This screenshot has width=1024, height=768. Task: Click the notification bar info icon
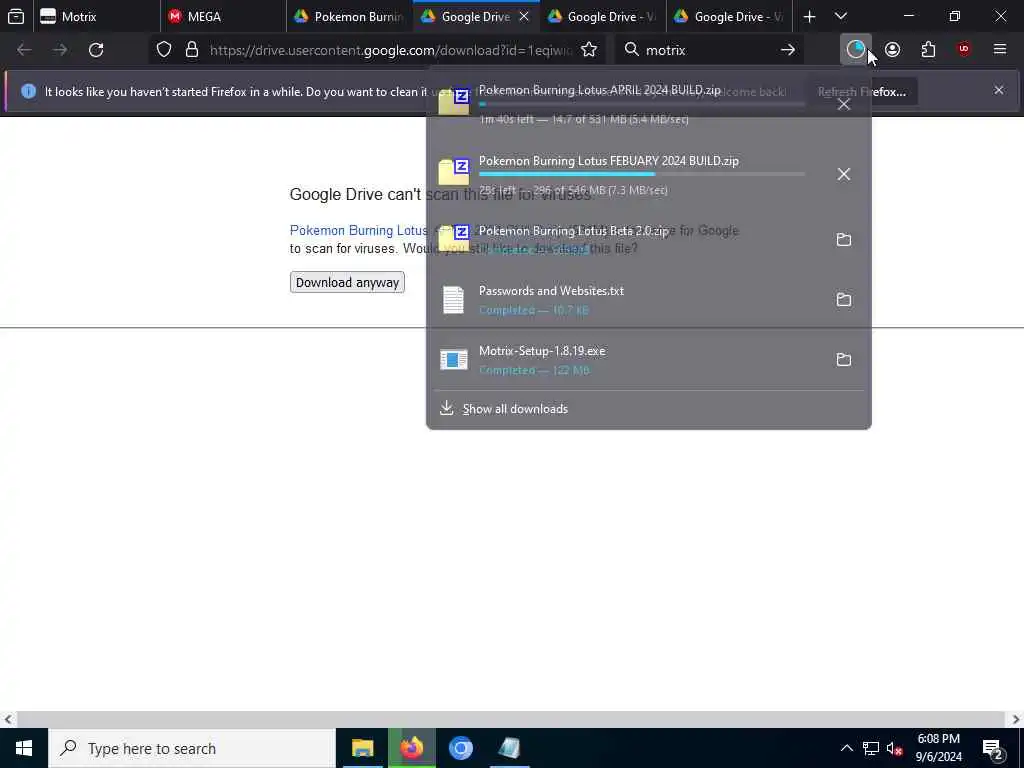click(x=28, y=91)
